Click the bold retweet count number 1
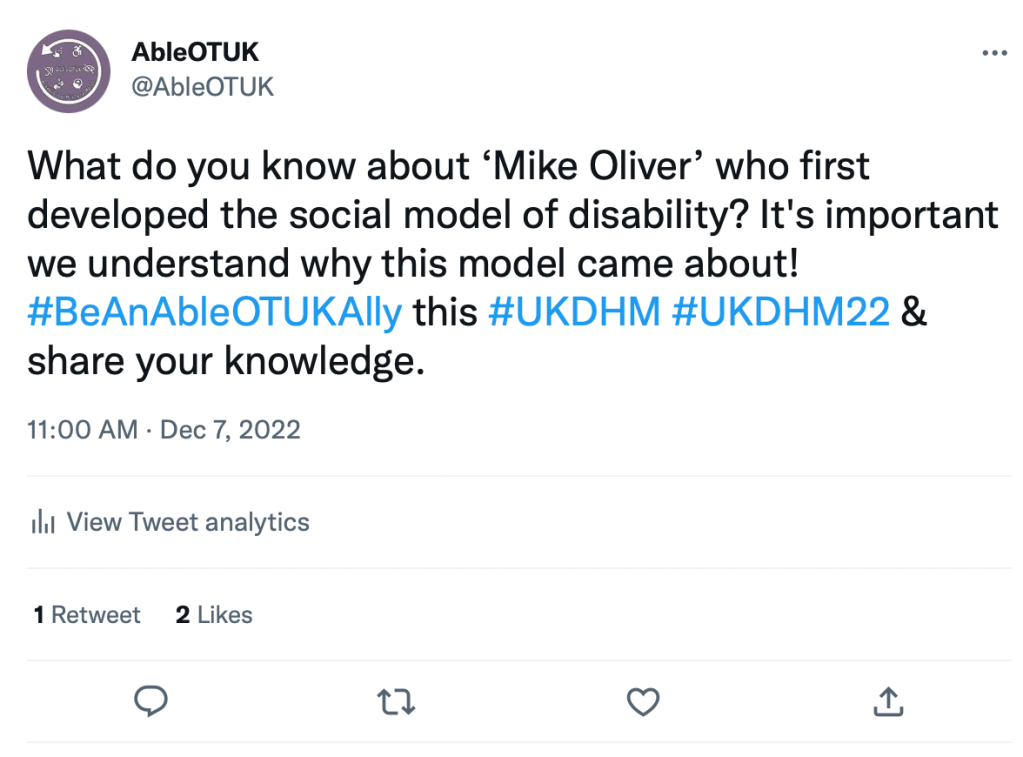Screen dimensions: 1023x757 pyautogui.click(x=39, y=615)
